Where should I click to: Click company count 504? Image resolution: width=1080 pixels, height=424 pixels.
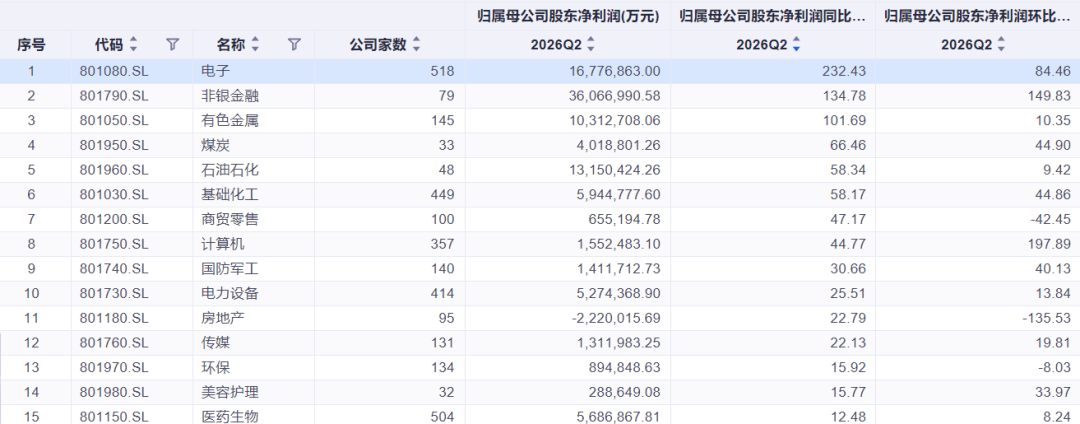(x=443, y=418)
